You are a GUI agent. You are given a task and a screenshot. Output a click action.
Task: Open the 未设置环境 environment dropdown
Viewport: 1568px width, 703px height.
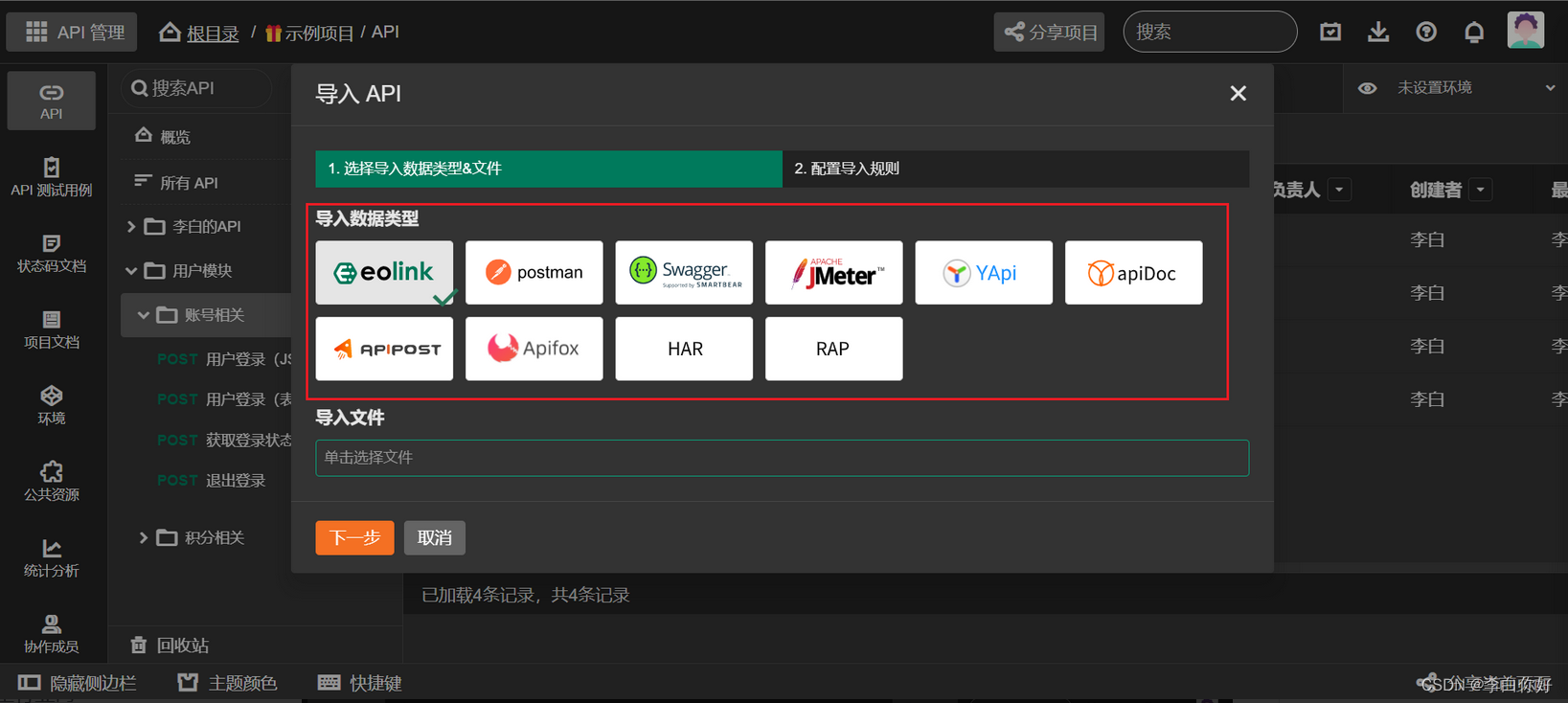pyautogui.click(x=1475, y=88)
